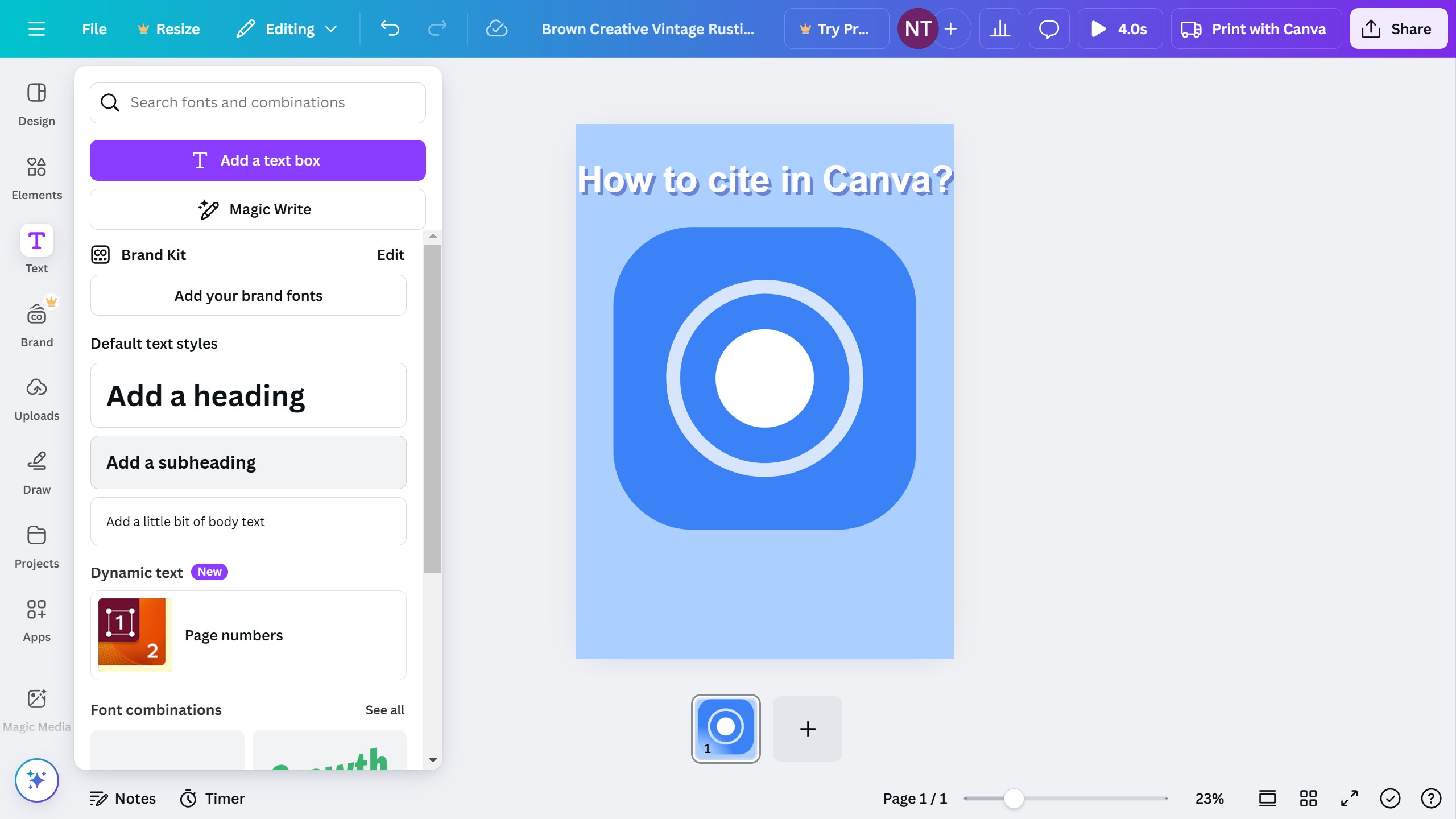Toggle the grid view of pages
Image resolution: width=1456 pixels, height=819 pixels.
pyautogui.click(x=1308, y=798)
